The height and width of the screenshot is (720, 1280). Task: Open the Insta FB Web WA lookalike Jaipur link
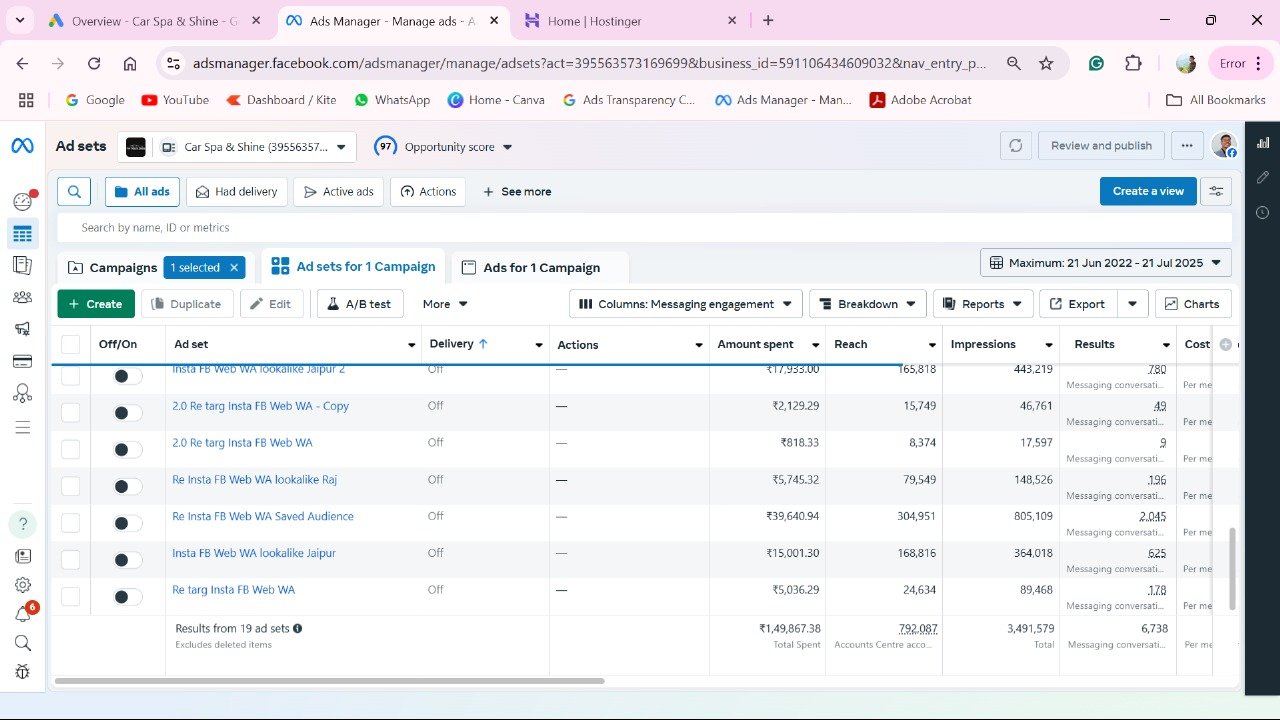(254, 553)
